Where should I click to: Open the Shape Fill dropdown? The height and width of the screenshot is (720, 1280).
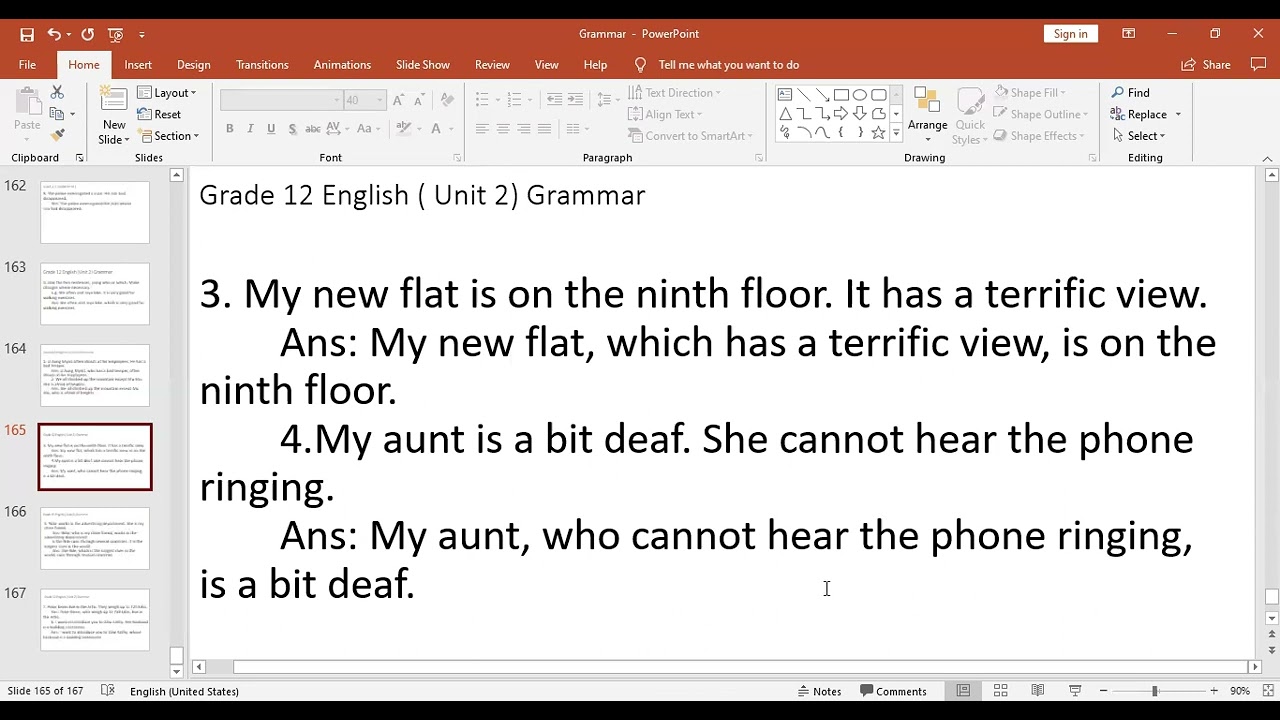point(1030,93)
